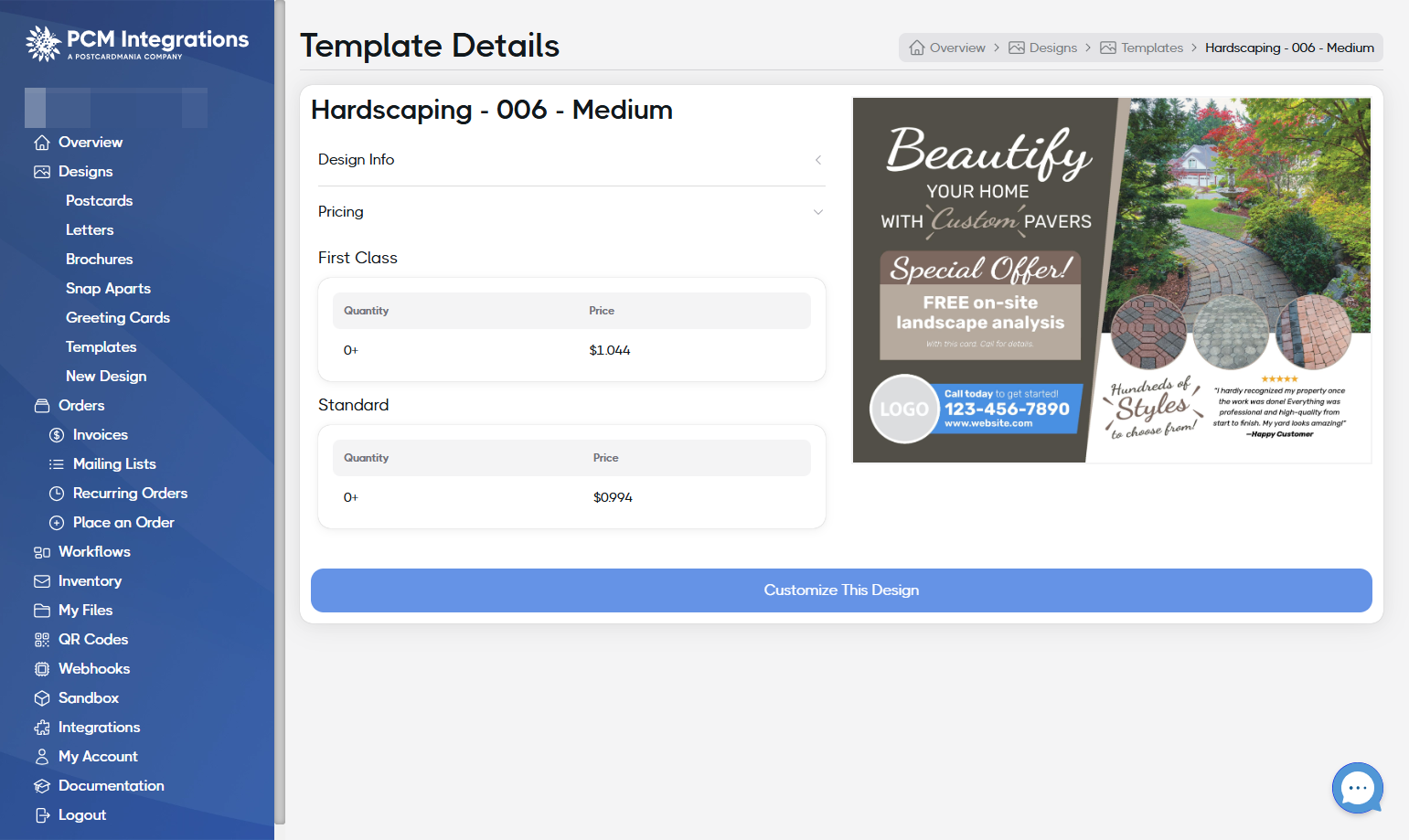This screenshot has height=840, width=1409.
Task: Click Hardscaping - 006 - Medium breadcrumb text
Action: (1289, 48)
